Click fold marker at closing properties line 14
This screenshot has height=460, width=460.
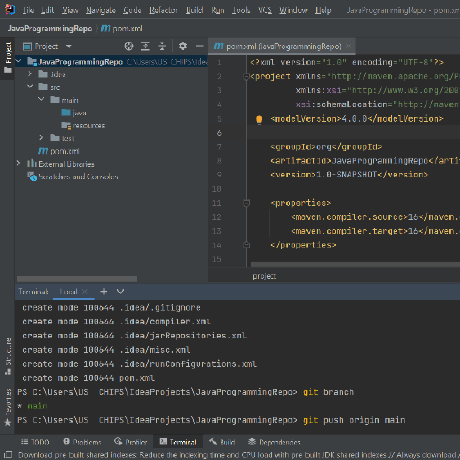coord(246,245)
